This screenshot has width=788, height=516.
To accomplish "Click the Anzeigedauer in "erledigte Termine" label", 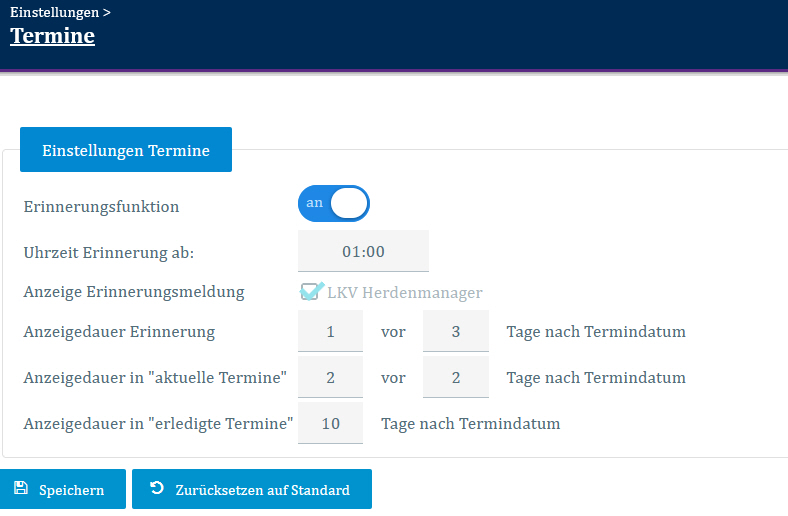I will pyautogui.click(x=157, y=423).
